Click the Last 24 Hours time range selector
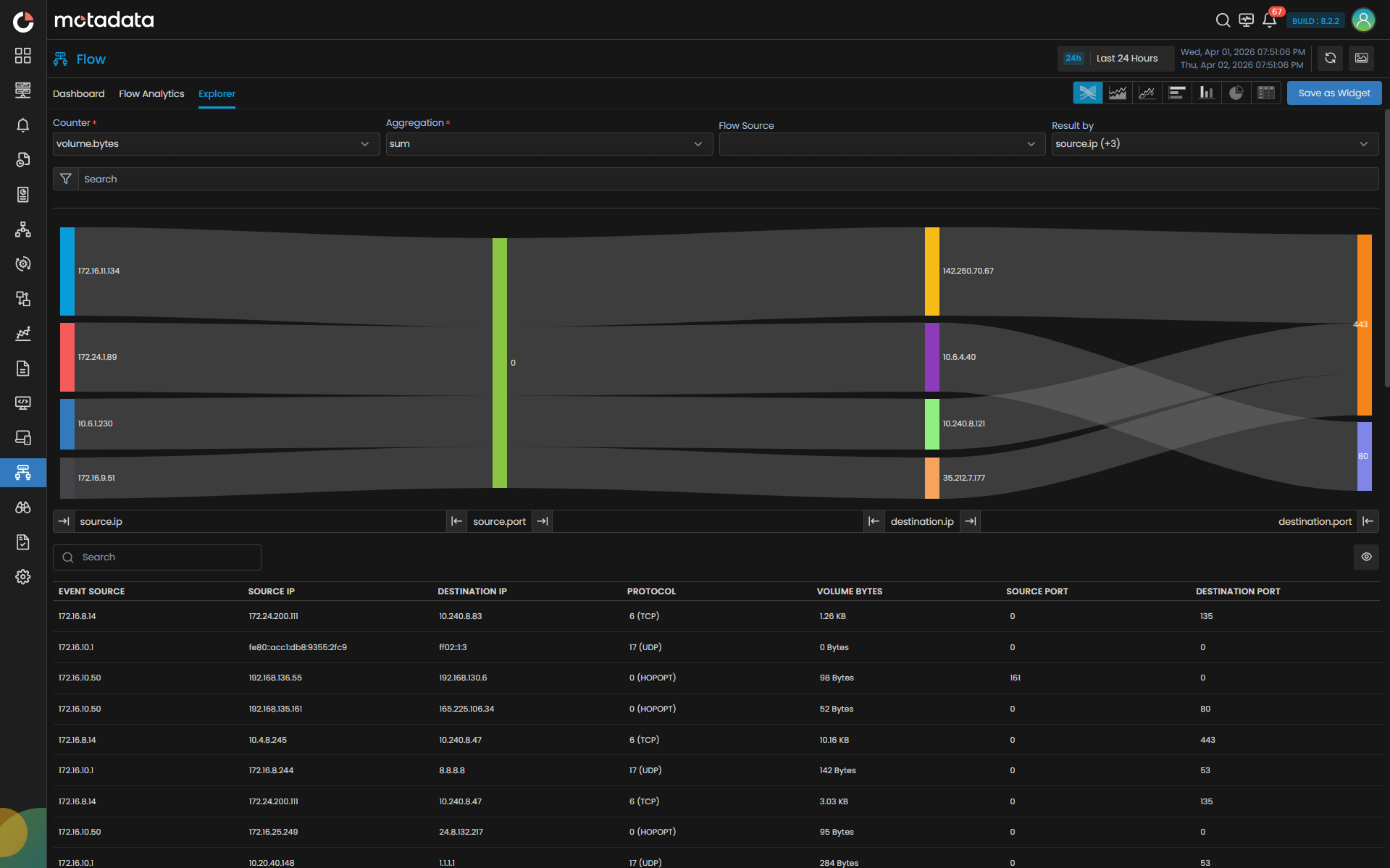 point(1126,58)
